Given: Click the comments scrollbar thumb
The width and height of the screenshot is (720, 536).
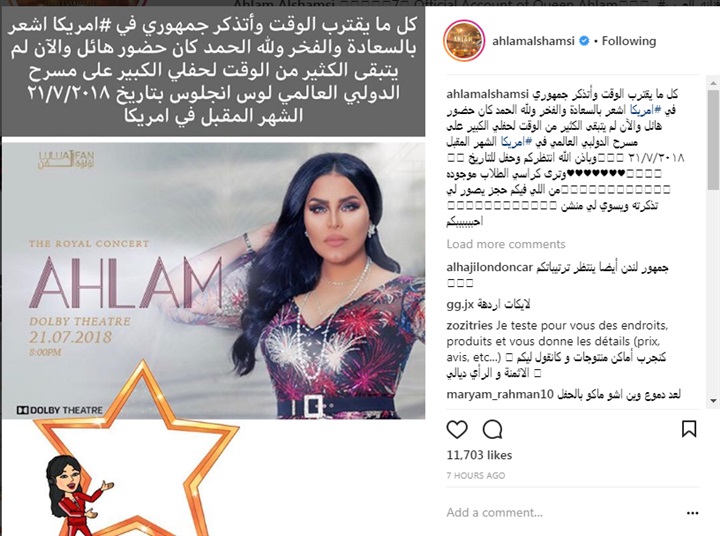Looking at the screenshot, I should click(713, 139).
